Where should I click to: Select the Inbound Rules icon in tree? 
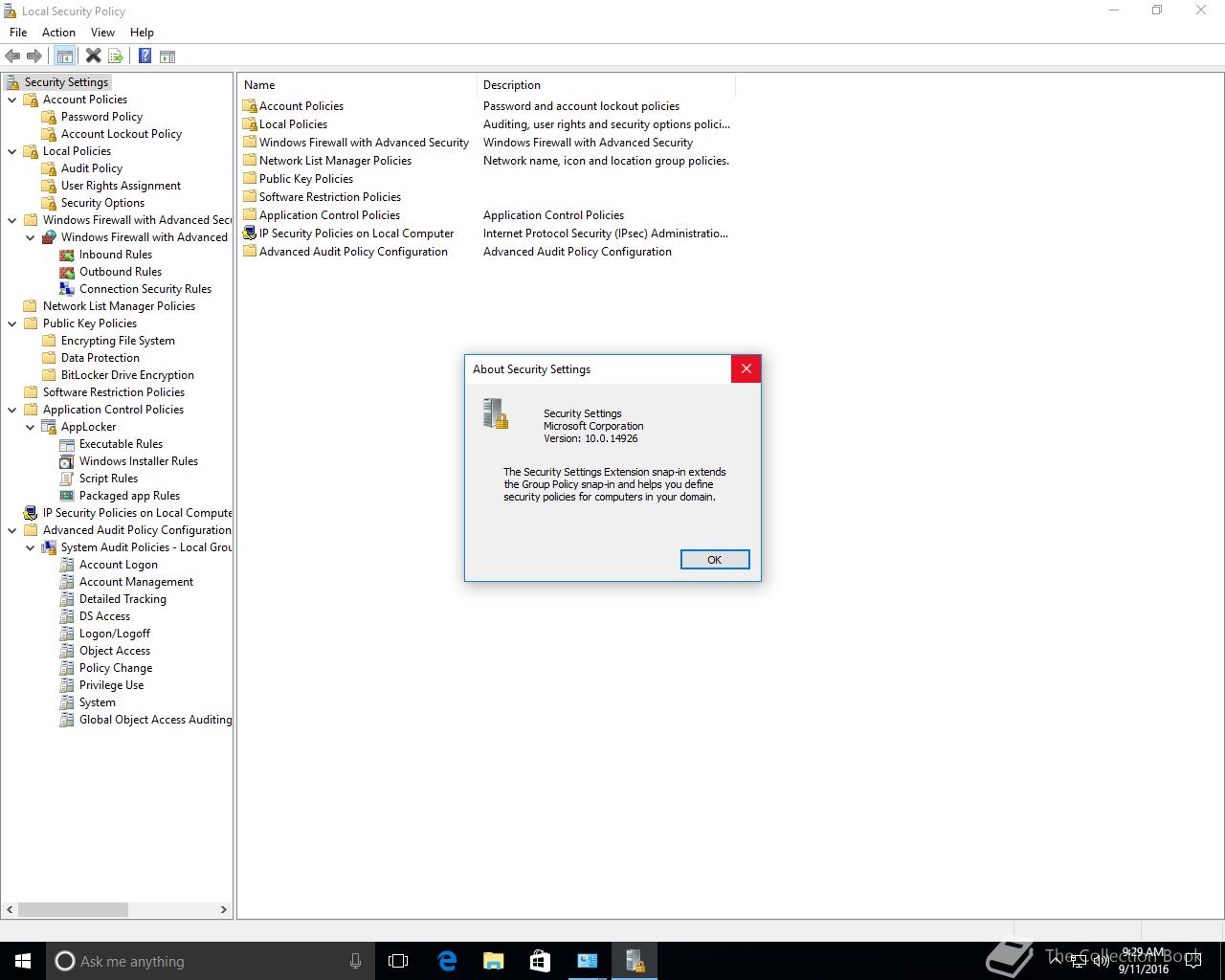pos(67,255)
